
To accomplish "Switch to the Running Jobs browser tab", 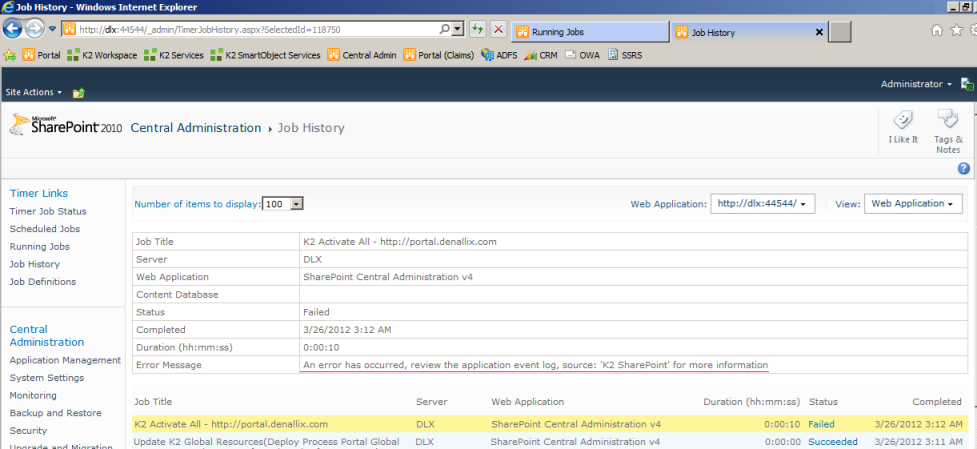I will coord(583,32).
